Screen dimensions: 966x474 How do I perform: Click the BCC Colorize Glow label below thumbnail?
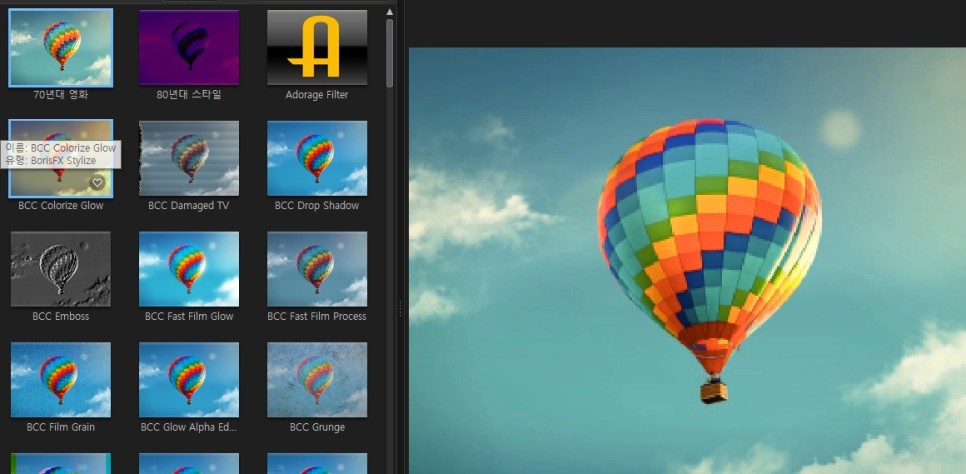60,206
